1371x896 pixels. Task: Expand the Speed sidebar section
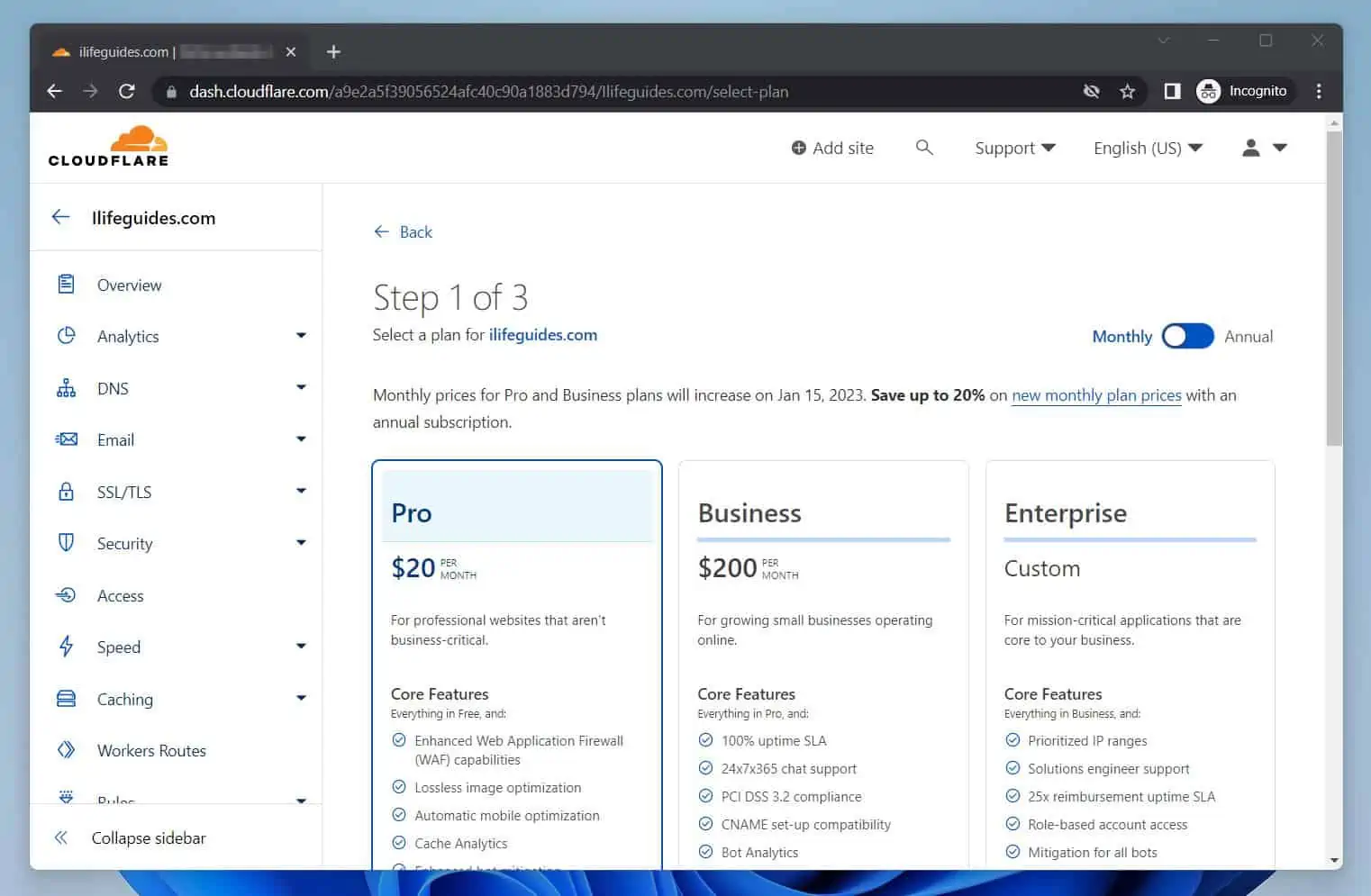pos(301,647)
